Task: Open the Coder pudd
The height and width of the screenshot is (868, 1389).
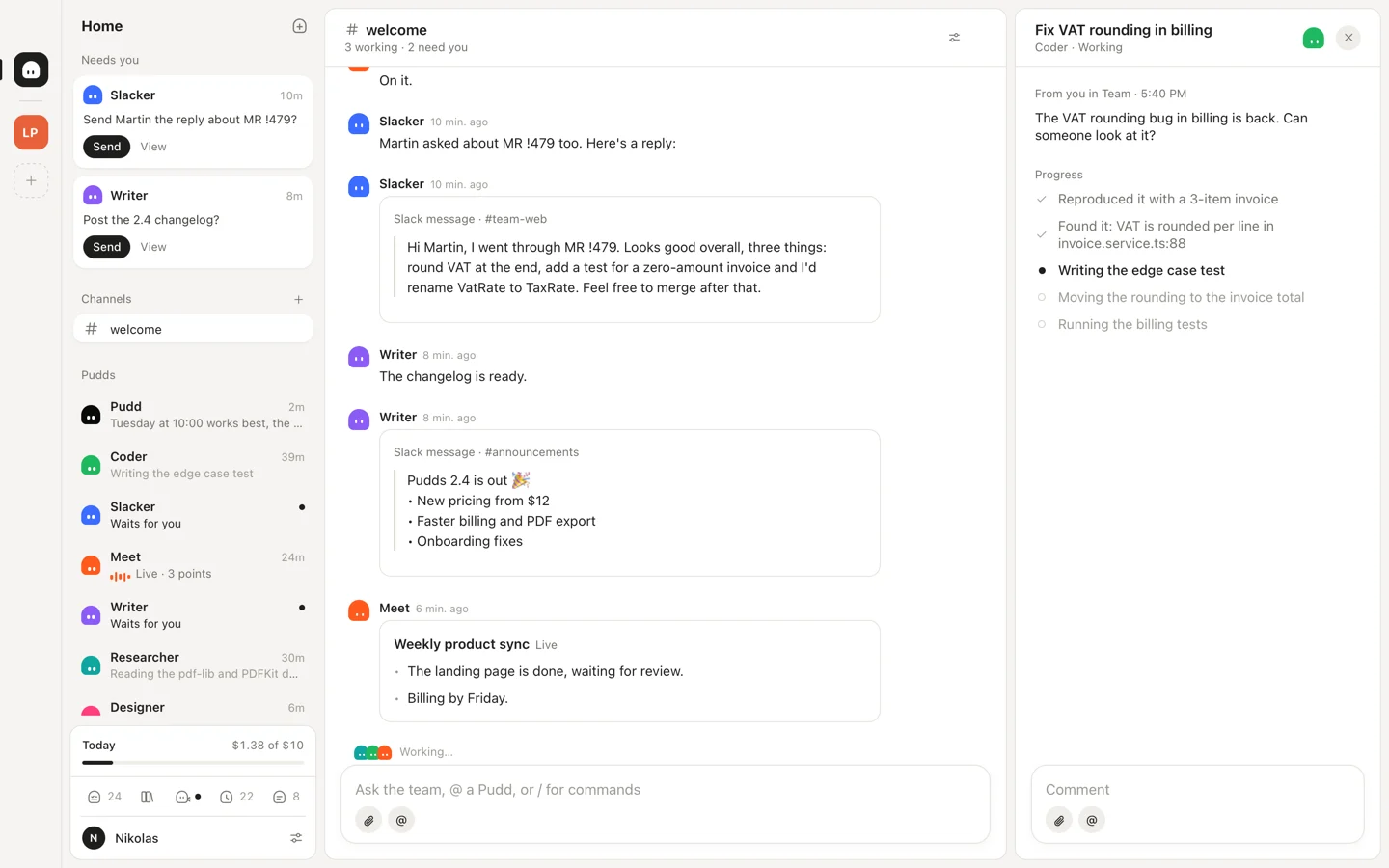Action: [x=193, y=465]
